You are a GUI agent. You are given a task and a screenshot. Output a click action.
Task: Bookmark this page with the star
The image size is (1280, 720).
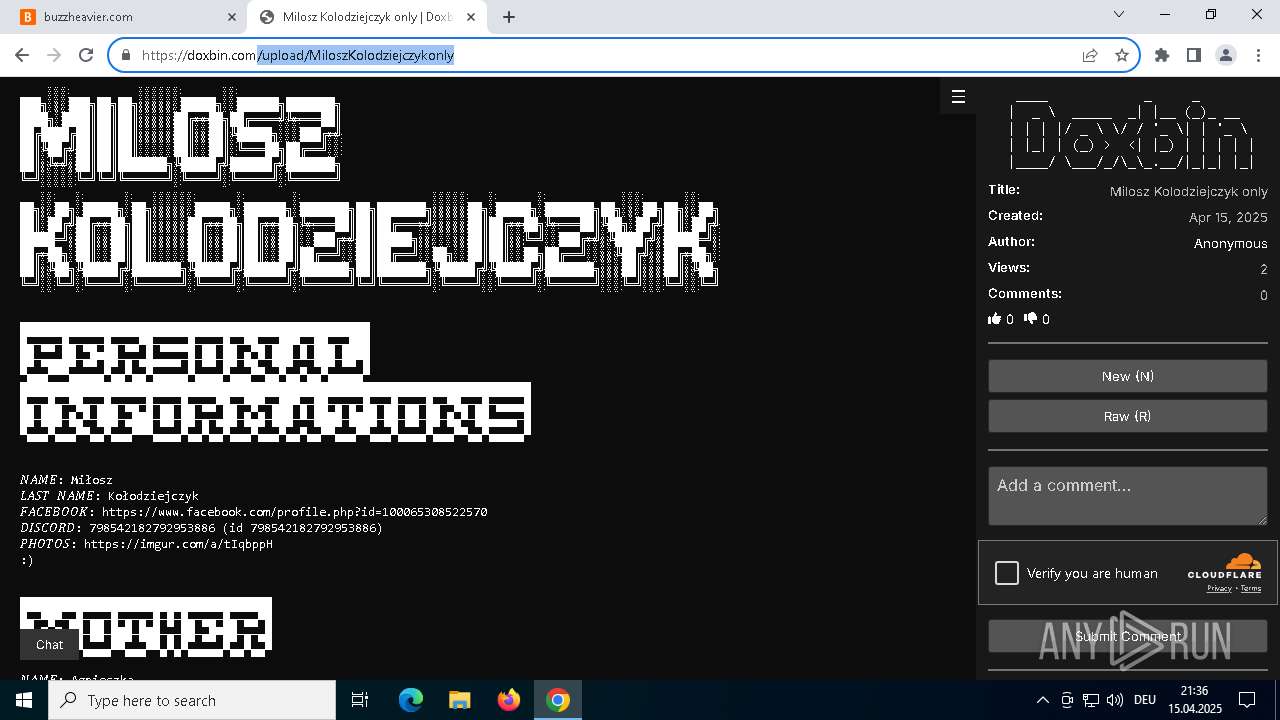1122,55
